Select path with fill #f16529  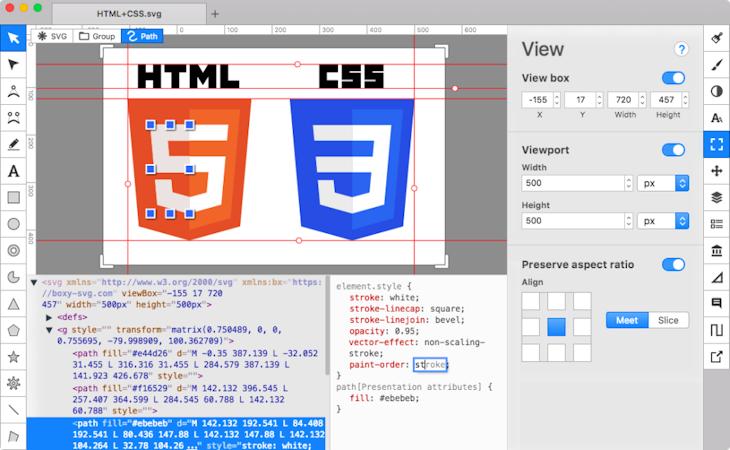(x=180, y=399)
